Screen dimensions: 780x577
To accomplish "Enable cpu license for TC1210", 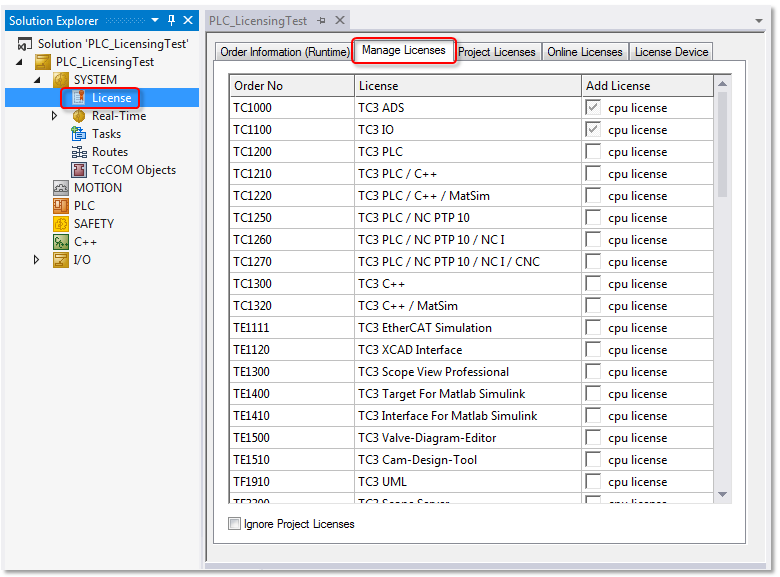I will (593, 173).
